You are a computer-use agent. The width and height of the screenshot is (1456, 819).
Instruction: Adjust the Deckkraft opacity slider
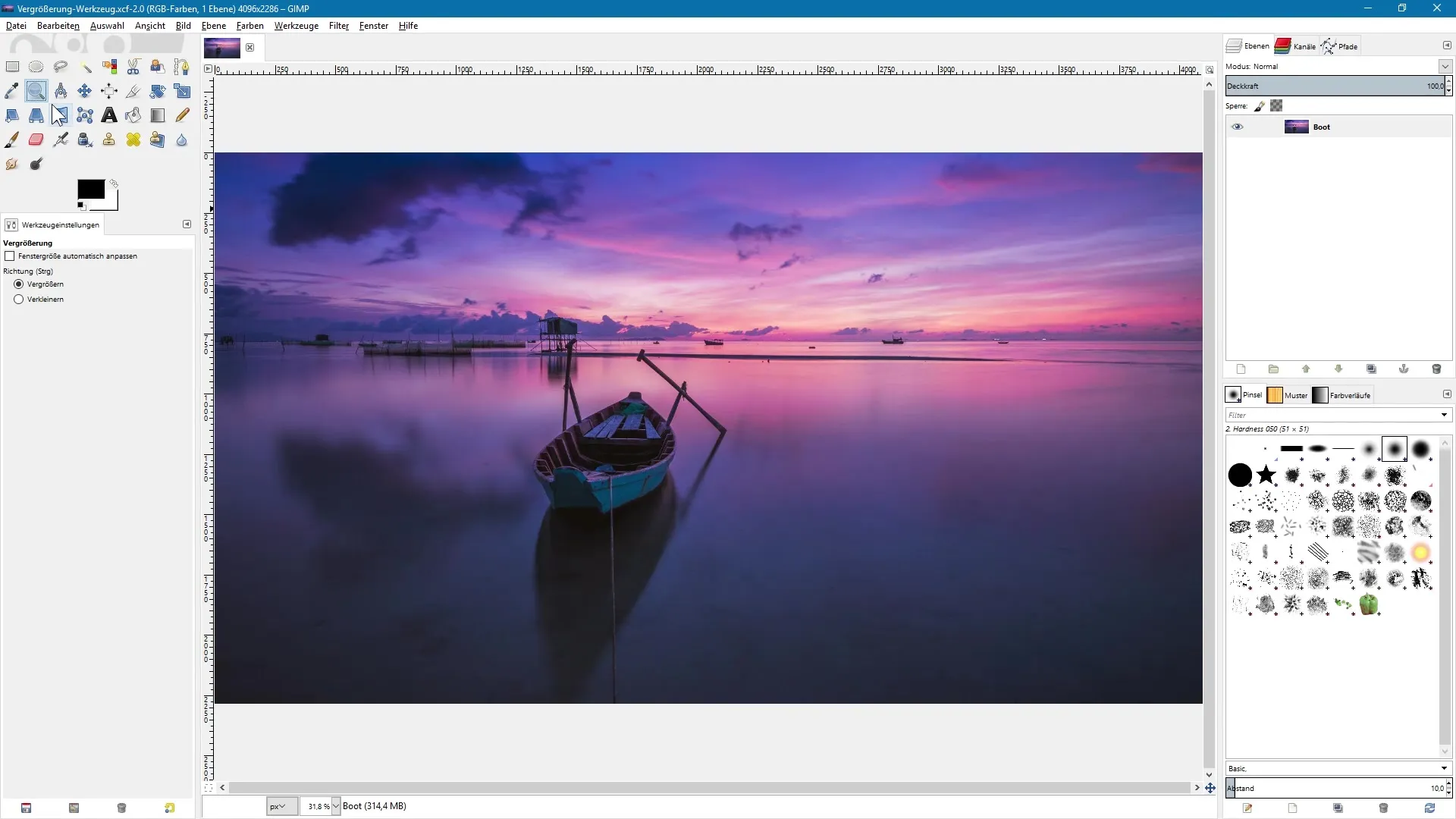point(1335,86)
